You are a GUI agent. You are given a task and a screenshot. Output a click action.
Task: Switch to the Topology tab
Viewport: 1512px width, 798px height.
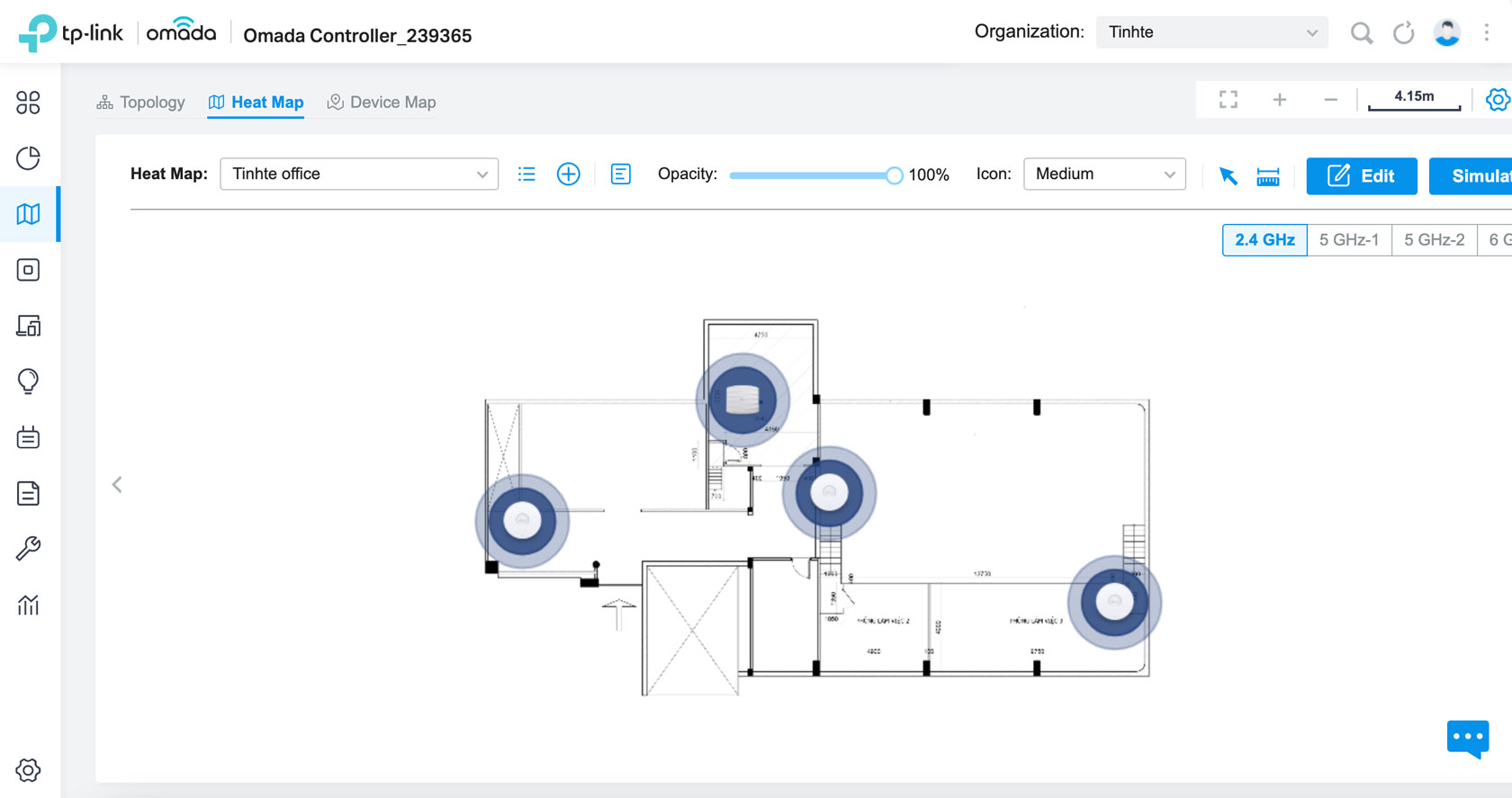pyautogui.click(x=140, y=103)
